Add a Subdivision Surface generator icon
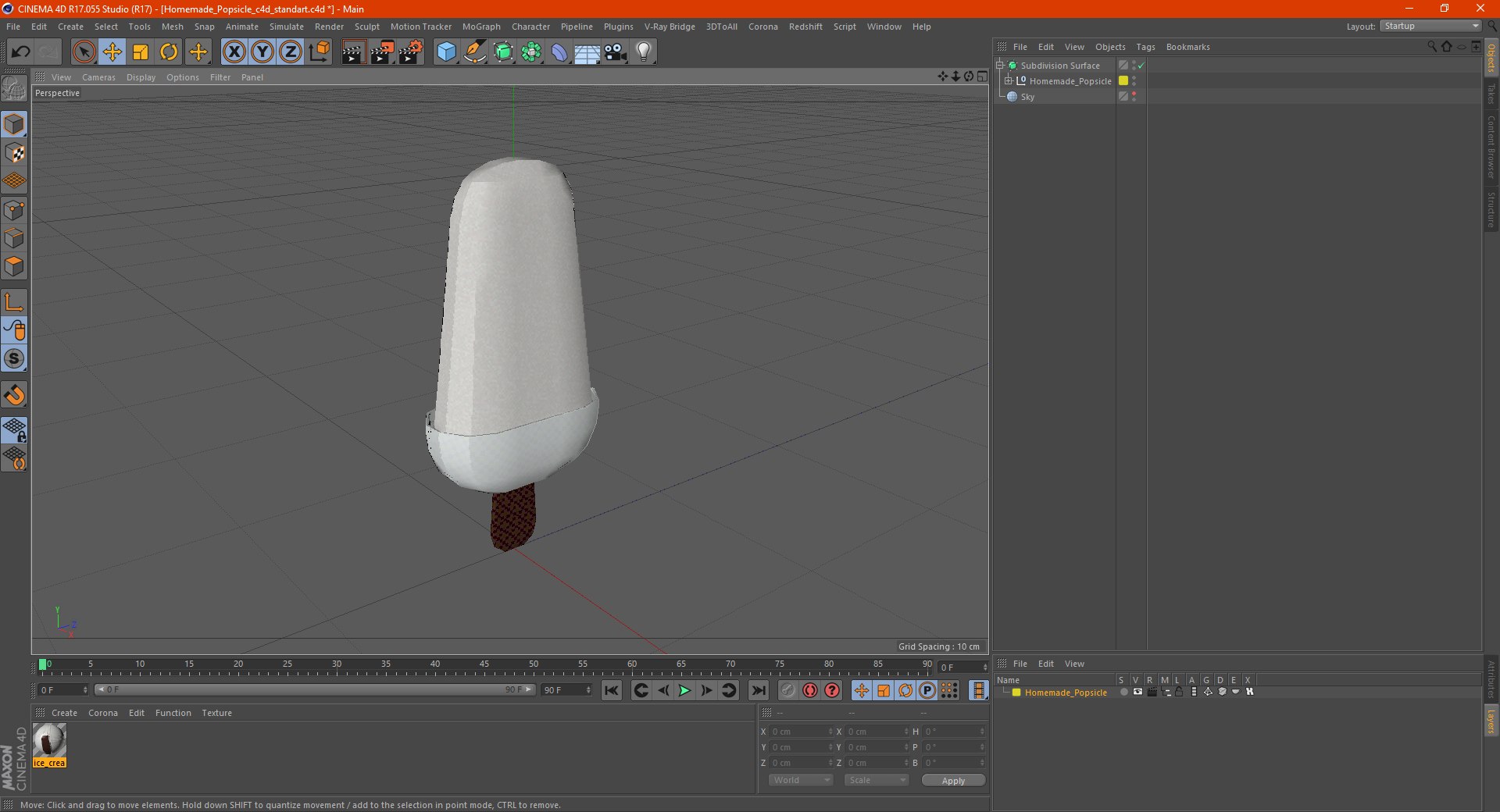1500x812 pixels. (x=504, y=52)
